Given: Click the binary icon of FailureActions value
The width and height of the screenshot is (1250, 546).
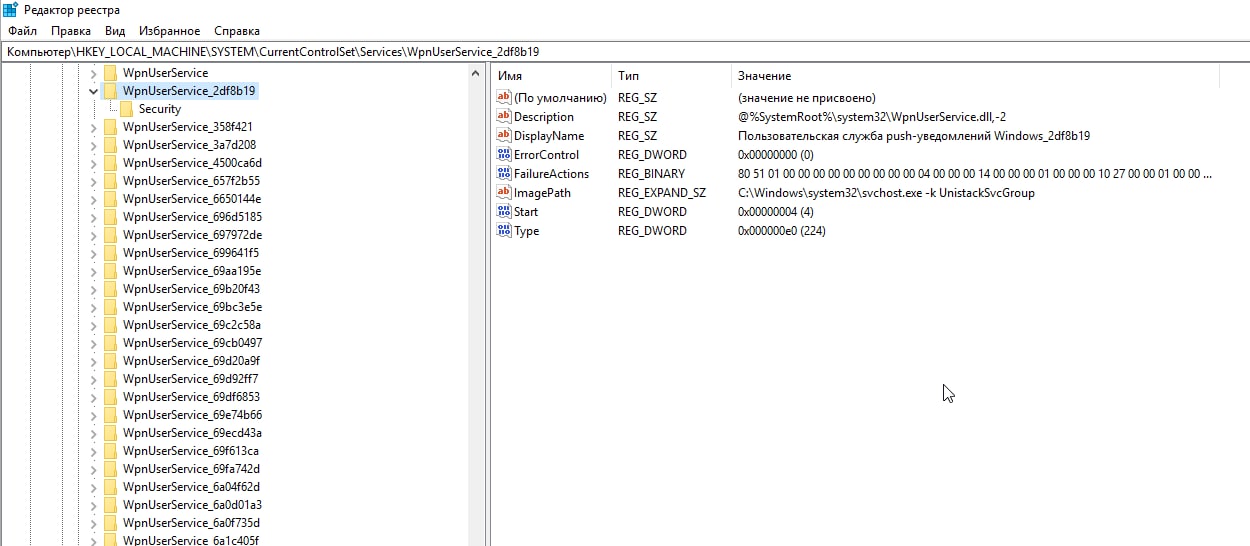Looking at the screenshot, I should tap(504, 174).
